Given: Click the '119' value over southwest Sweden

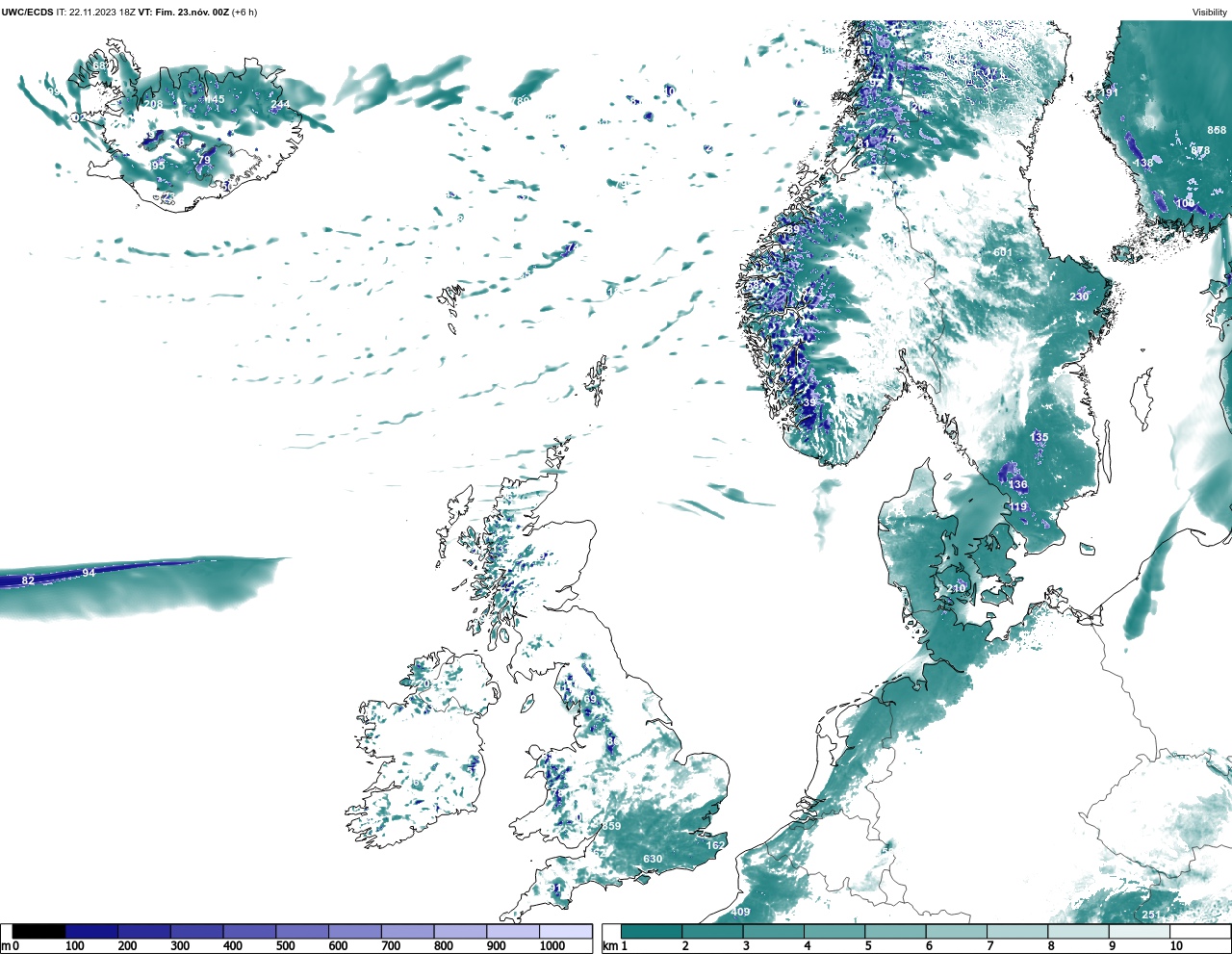Looking at the screenshot, I should 1017,506.
